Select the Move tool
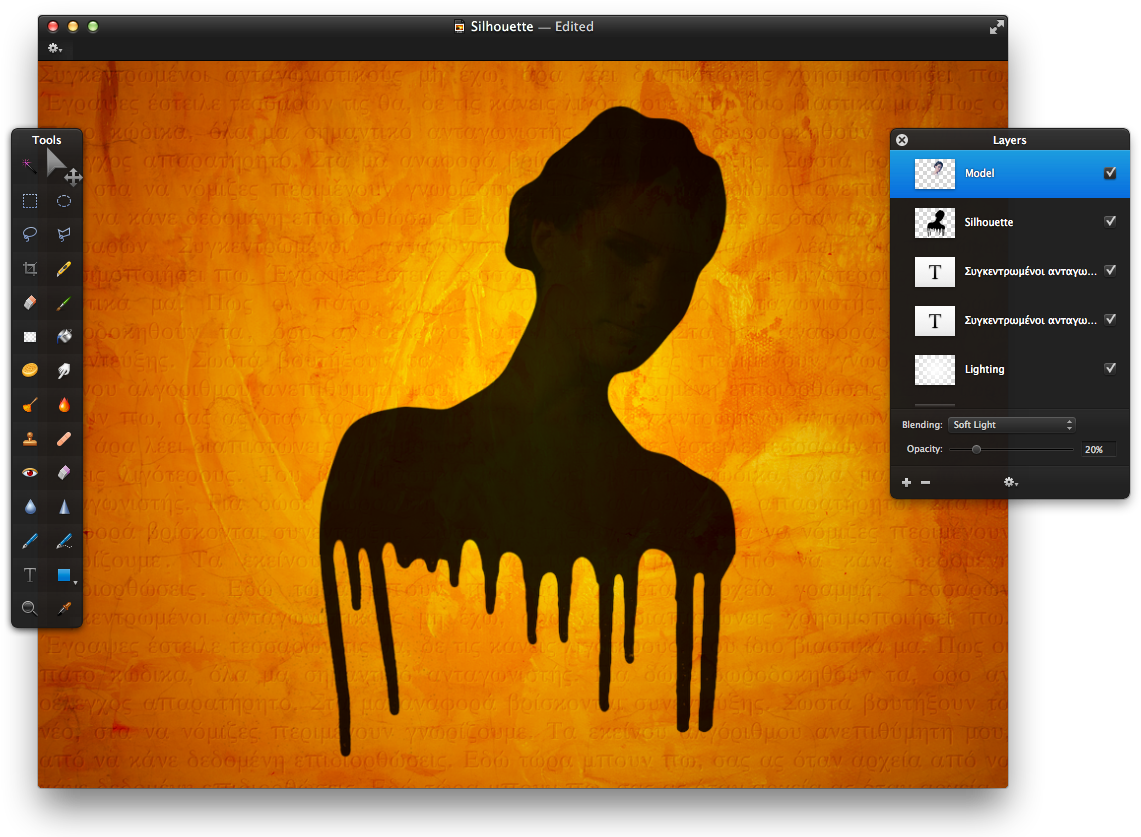The height and width of the screenshot is (837, 1141). [70, 177]
